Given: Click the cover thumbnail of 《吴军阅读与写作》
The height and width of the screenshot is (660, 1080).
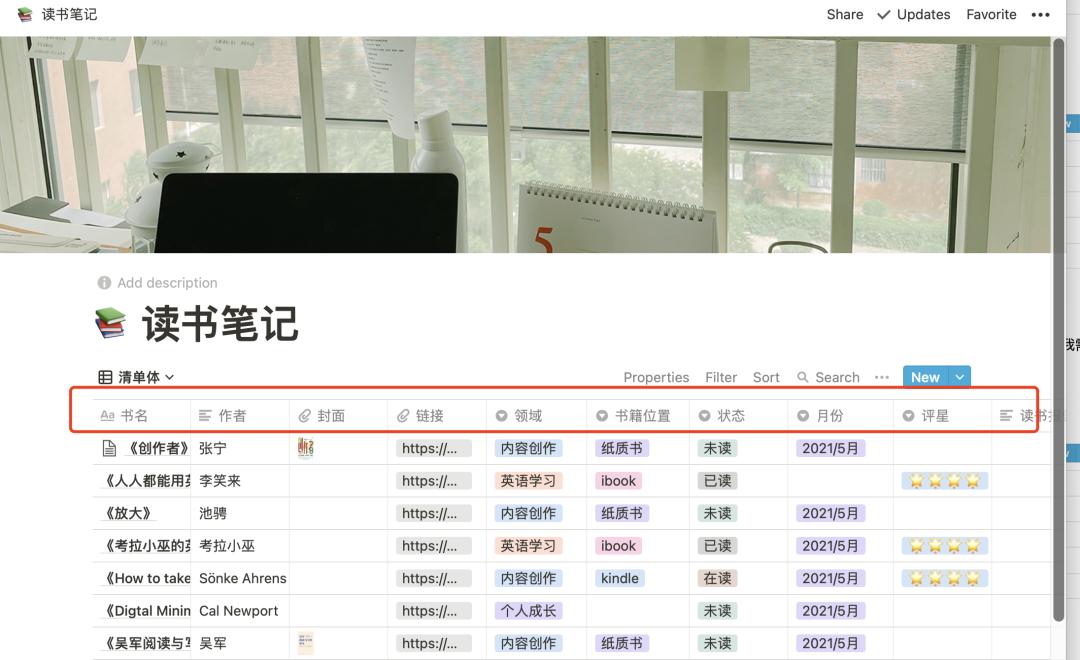Looking at the screenshot, I should tap(305, 643).
